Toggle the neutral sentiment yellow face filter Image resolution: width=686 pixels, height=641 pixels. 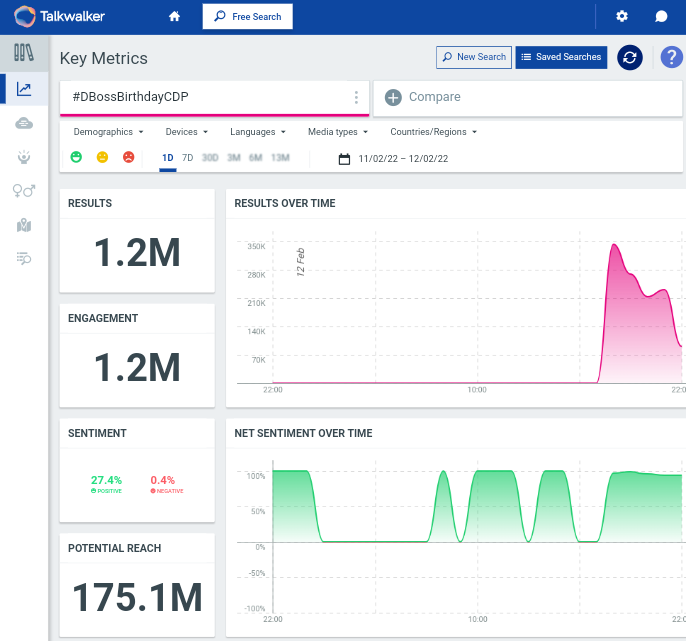102,157
